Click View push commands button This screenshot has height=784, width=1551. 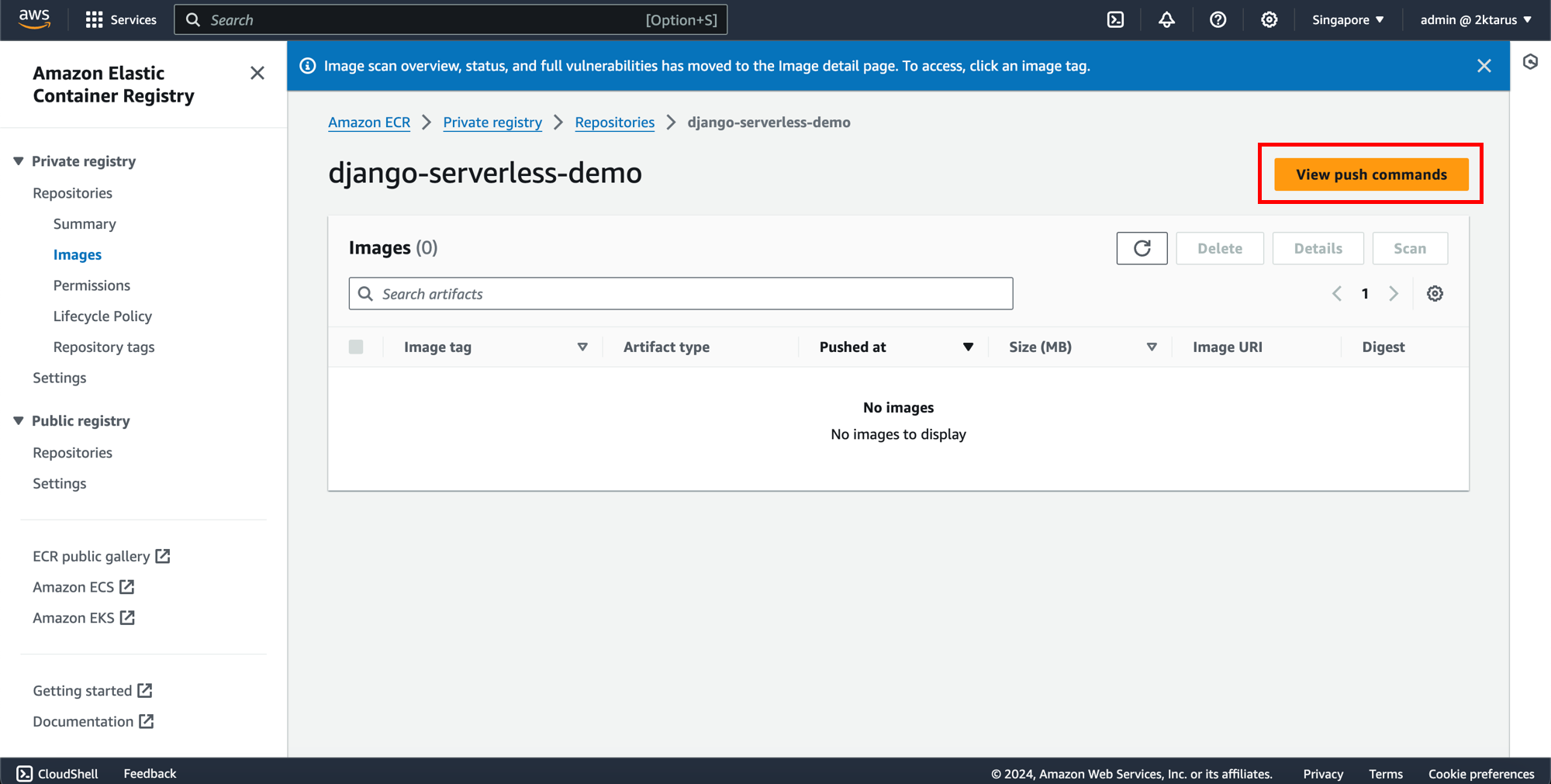pyautogui.click(x=1371, y=174)
